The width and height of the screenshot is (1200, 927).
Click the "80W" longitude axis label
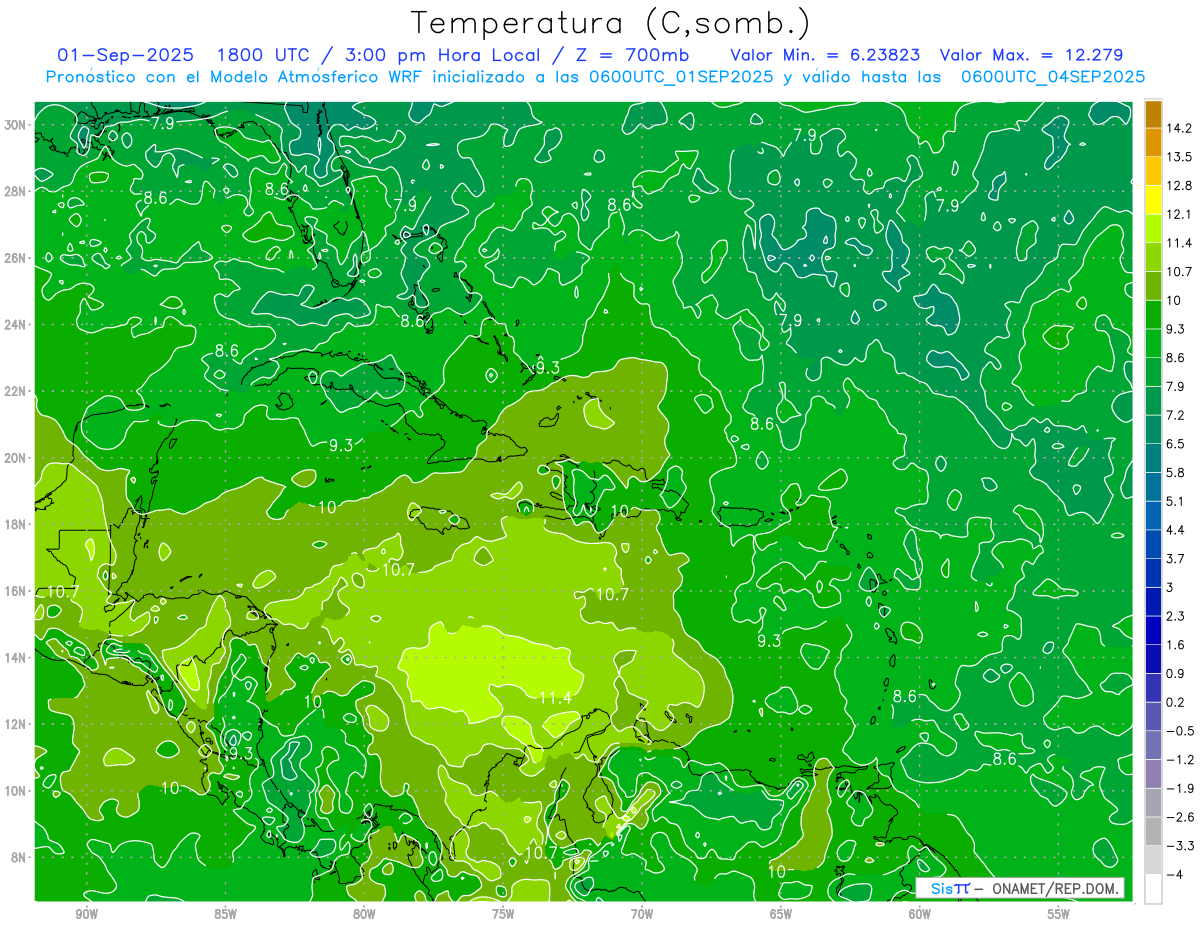coord(364,913)
